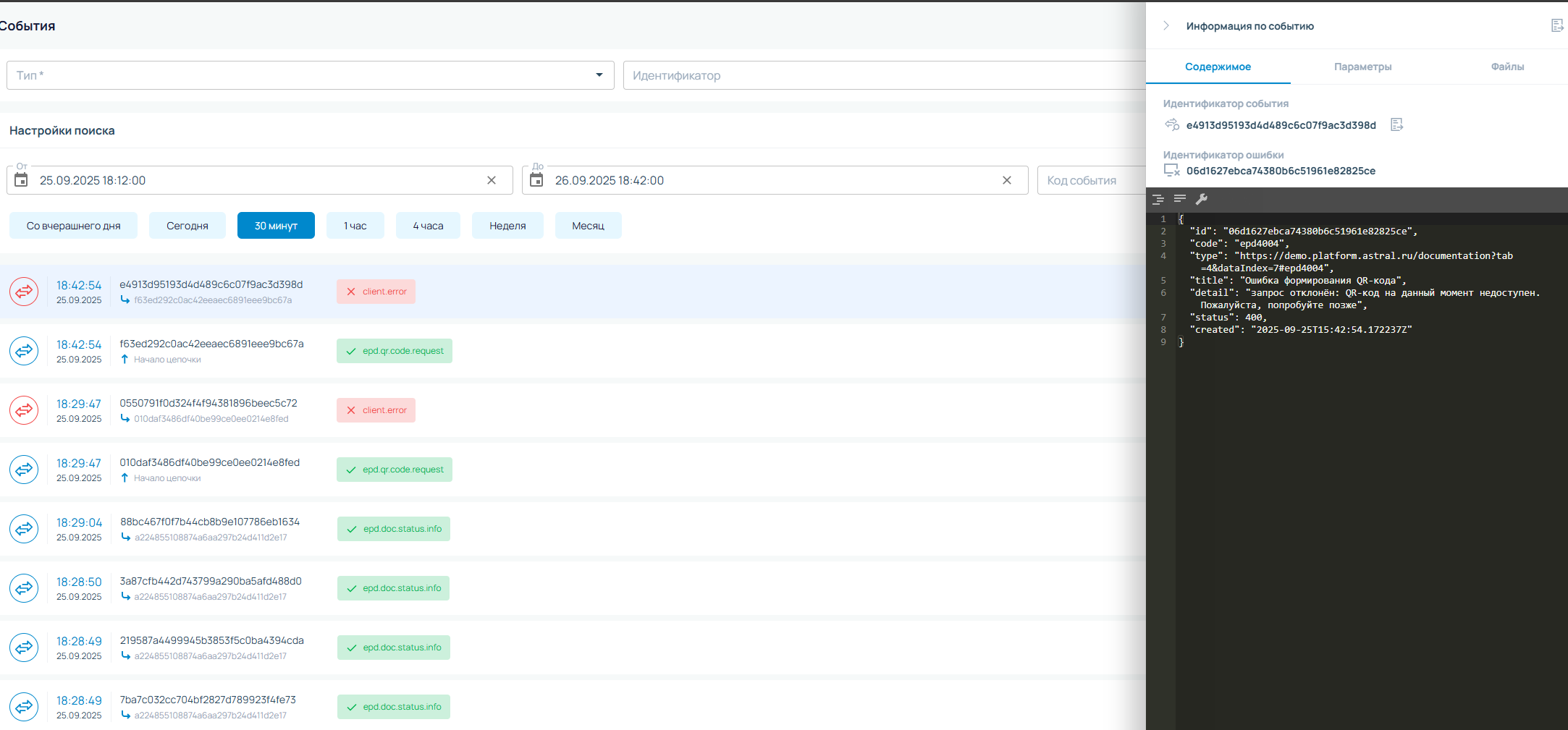The height and width of the screenshot is (730, 1568).
Task: Select the Месяц range
Action: click(x=588, y=226)
